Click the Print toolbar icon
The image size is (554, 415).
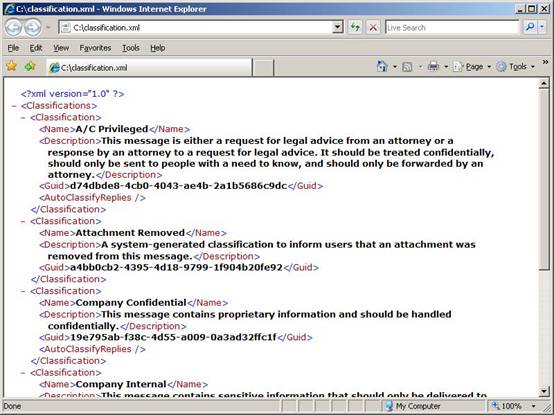click(433, 66)
